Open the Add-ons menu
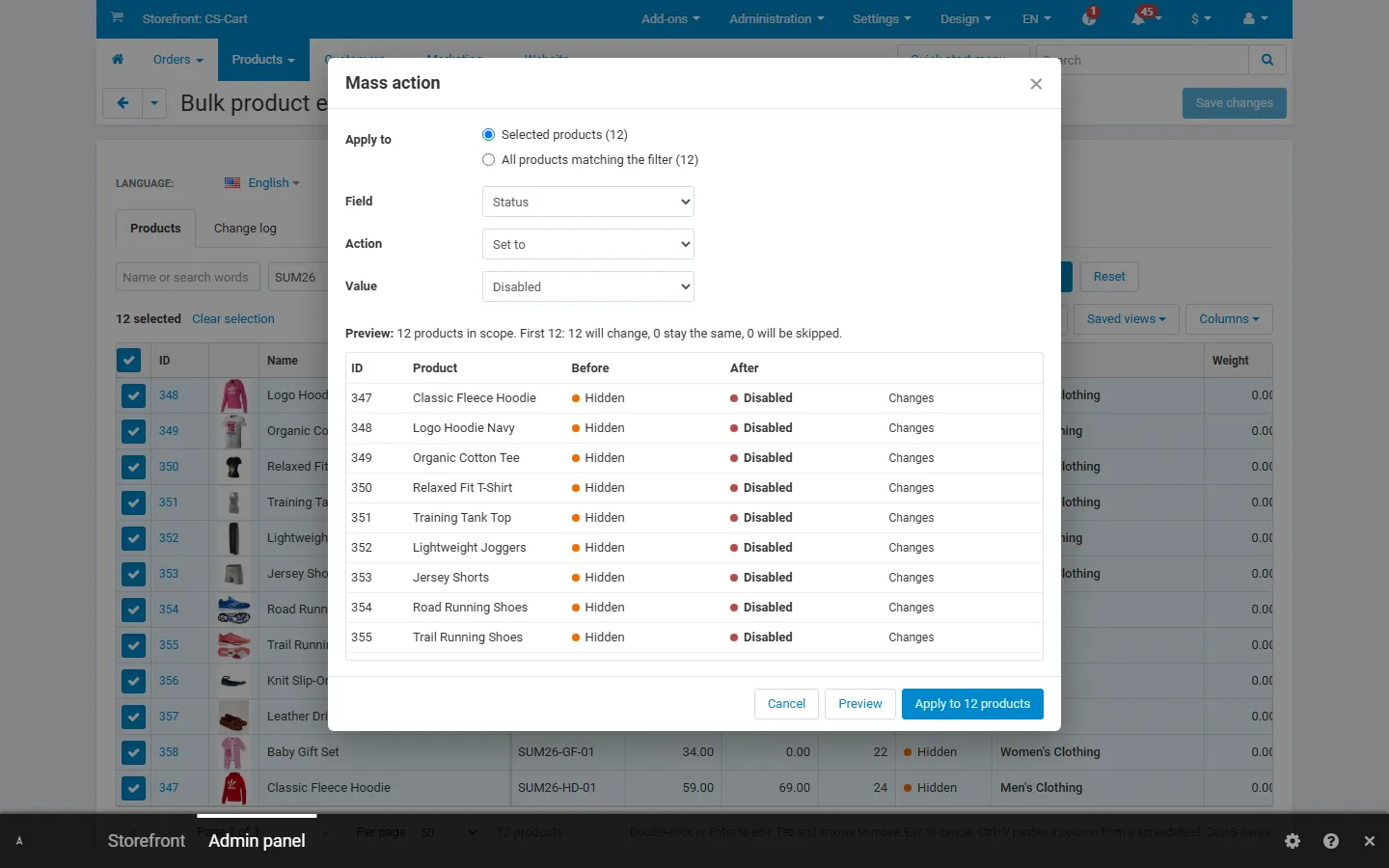Viewport: 1389px width, 868px height. 670,18
